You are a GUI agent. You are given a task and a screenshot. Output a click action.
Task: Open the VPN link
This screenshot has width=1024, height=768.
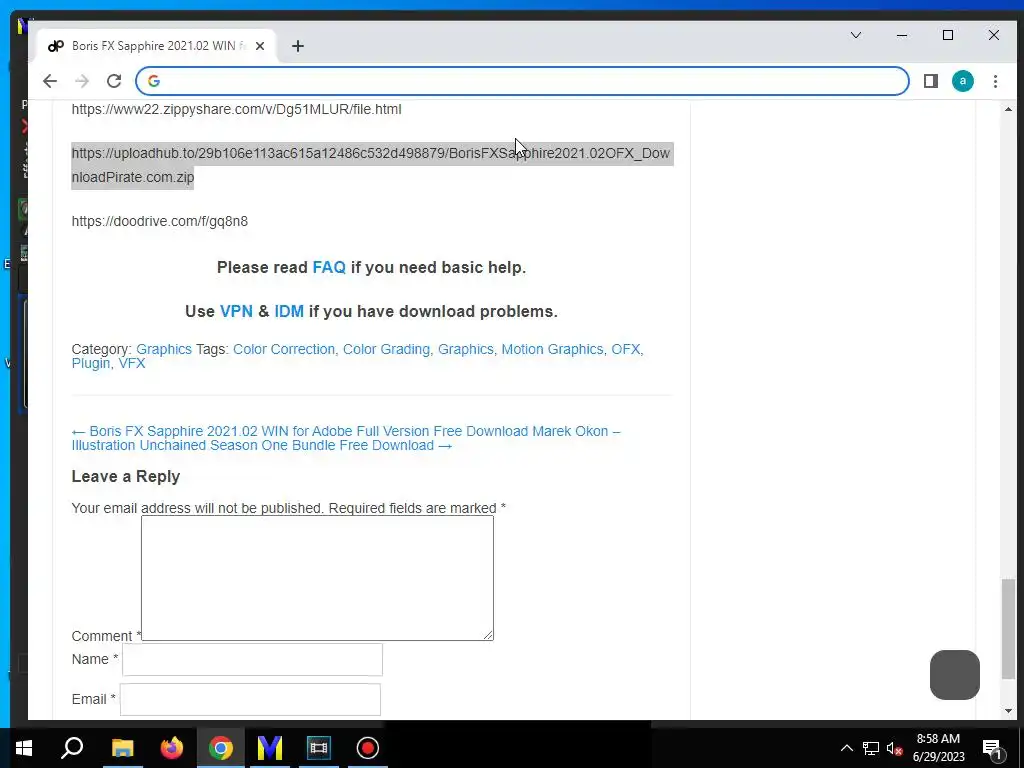[x=236, y=312]
